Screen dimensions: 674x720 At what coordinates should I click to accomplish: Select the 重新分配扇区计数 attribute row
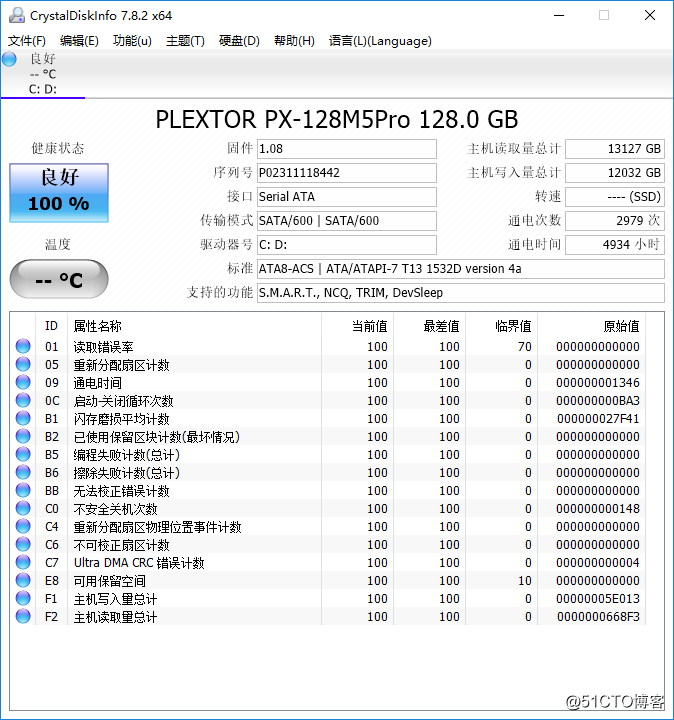tap(328, 365)
